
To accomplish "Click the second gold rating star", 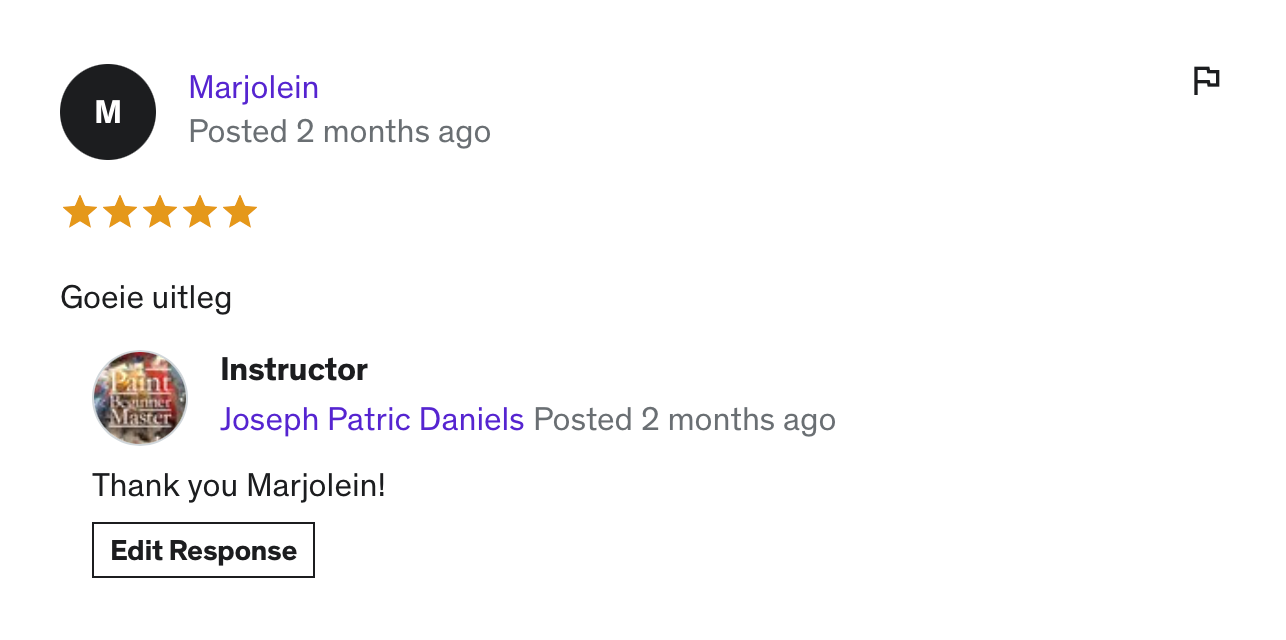I will [120, 212].
